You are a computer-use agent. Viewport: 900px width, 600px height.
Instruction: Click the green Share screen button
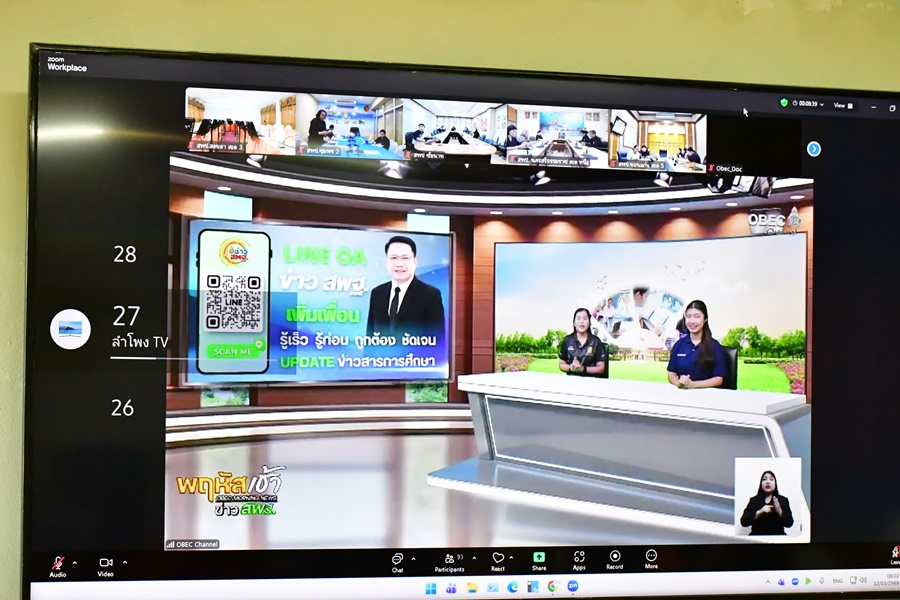(539, 559)
